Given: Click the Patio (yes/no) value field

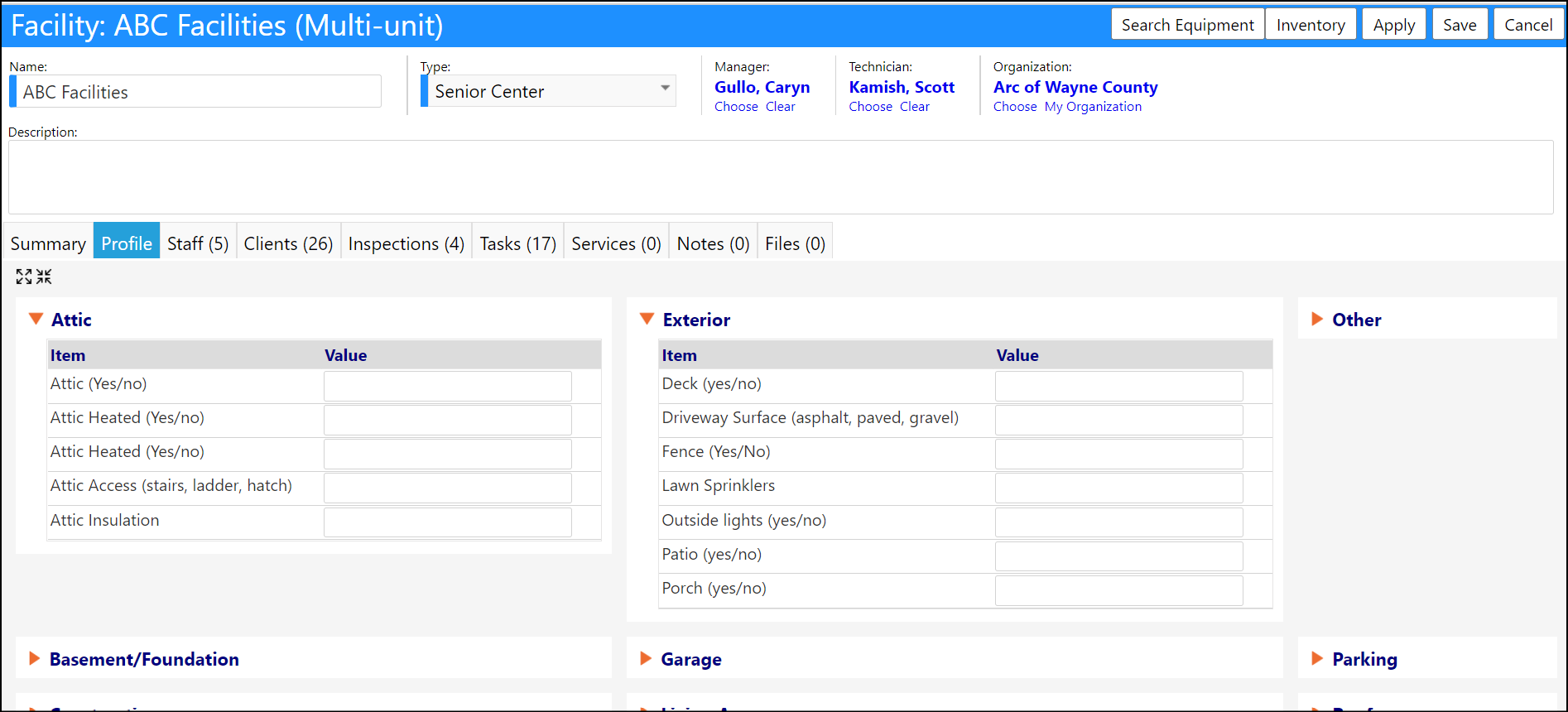Looking at the screenshot, I should [1119, 556].
